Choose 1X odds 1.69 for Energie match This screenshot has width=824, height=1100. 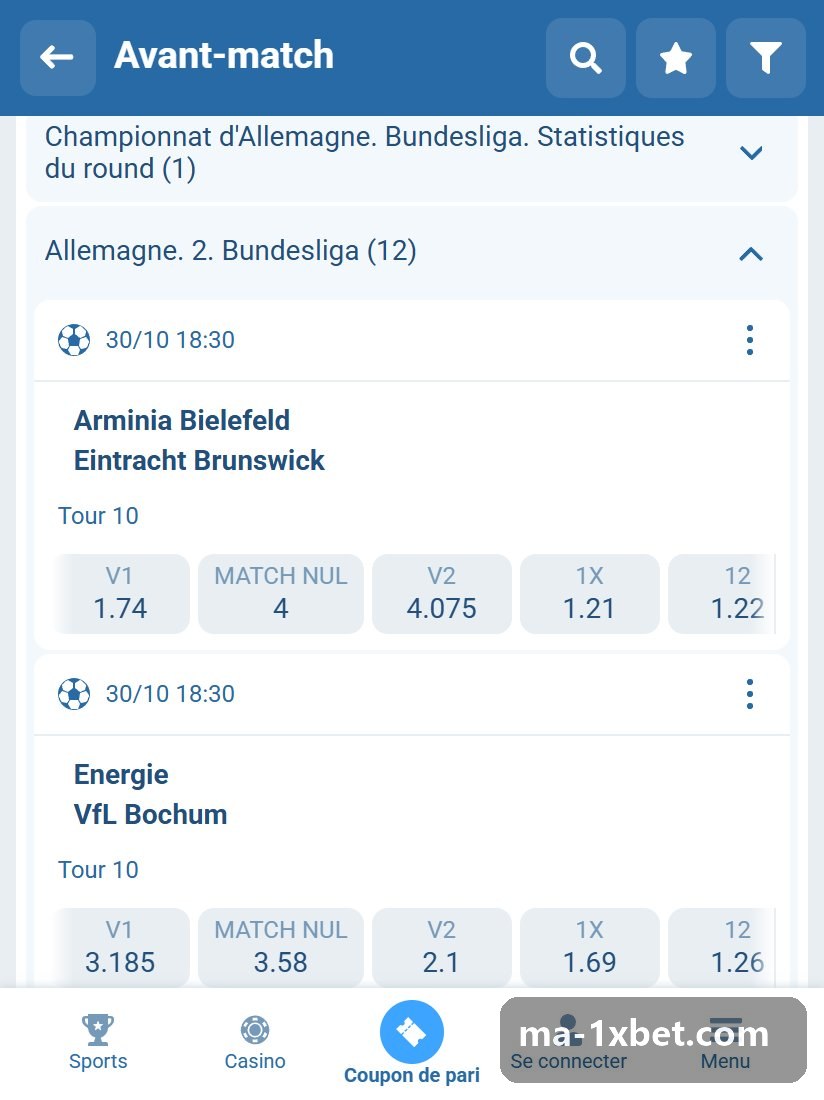pos(590,947)
